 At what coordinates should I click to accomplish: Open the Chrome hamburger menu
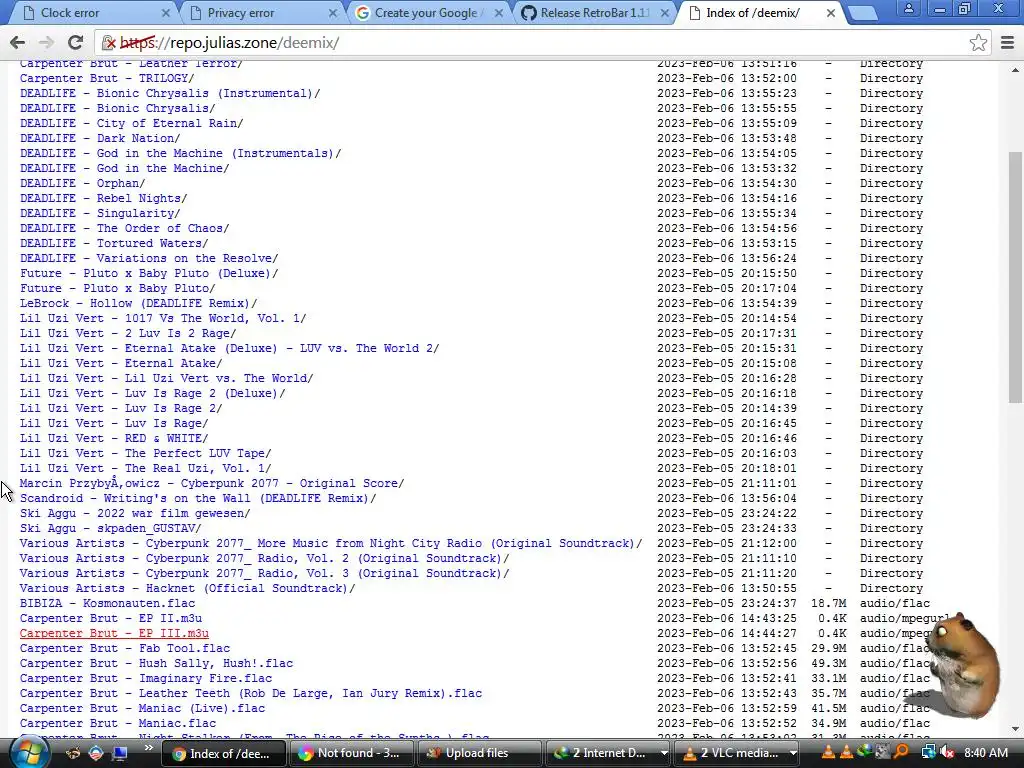click(1007, 43)
